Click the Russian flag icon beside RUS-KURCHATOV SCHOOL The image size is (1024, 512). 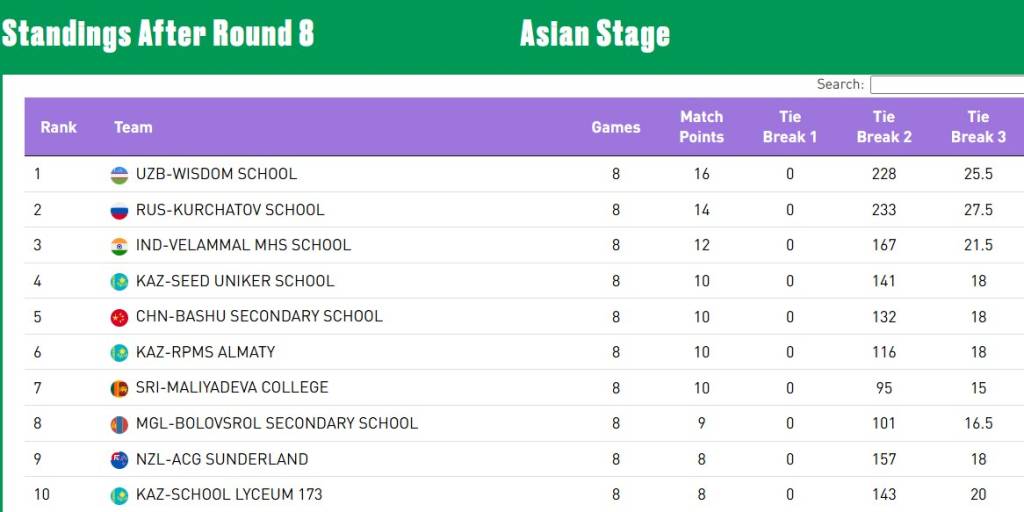pos(119,210)
